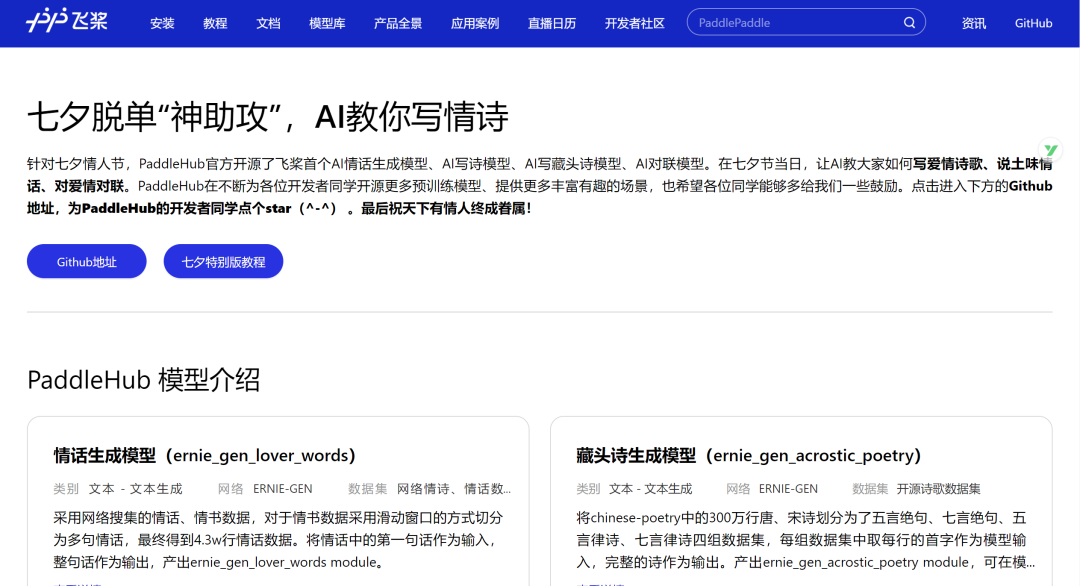Click 开源诗歌数据集 dataset value
Viewport: 1080px width, 586px height.
pos(938,489)
